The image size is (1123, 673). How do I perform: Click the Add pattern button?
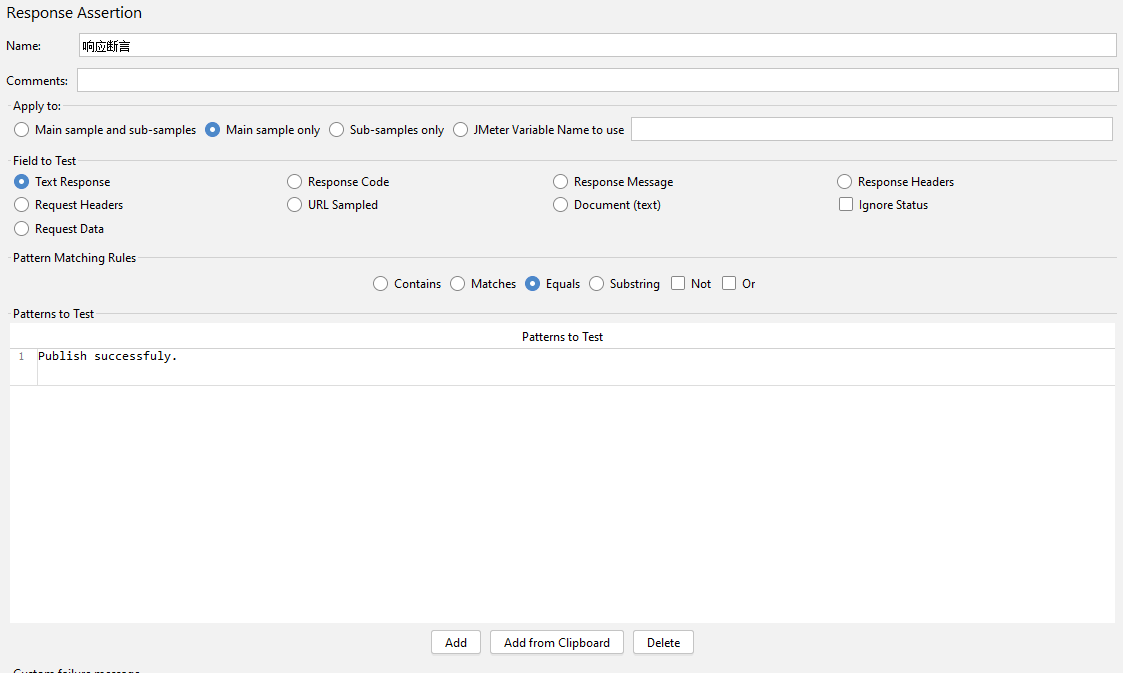(x=456, y=642)
